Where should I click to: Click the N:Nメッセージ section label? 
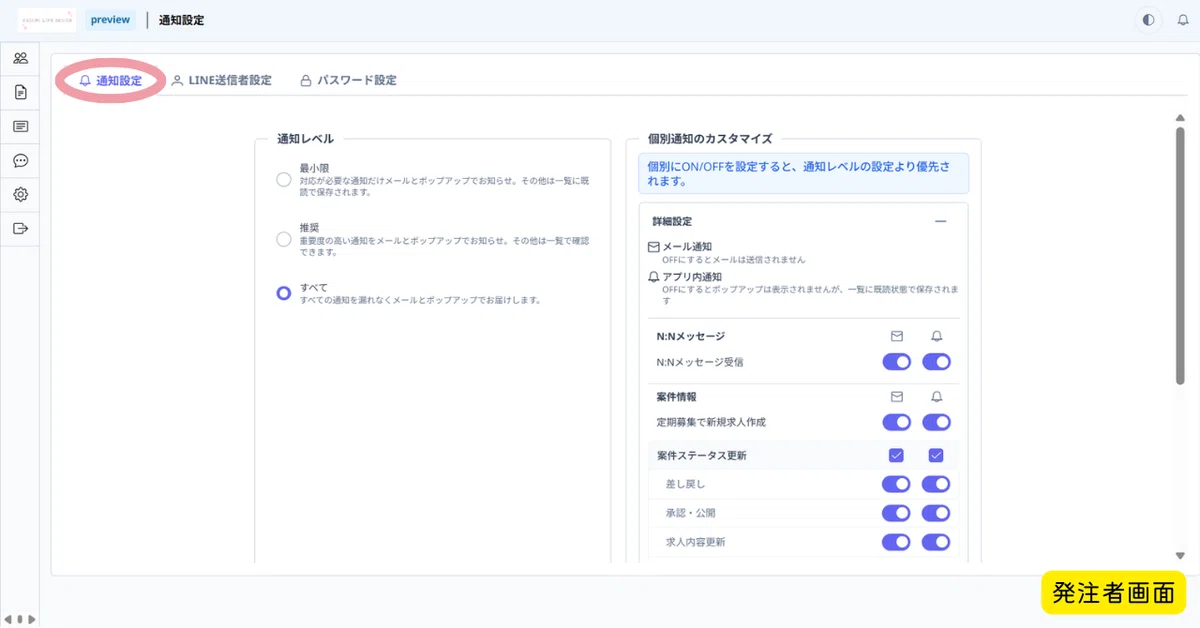(x=690, y=336)
